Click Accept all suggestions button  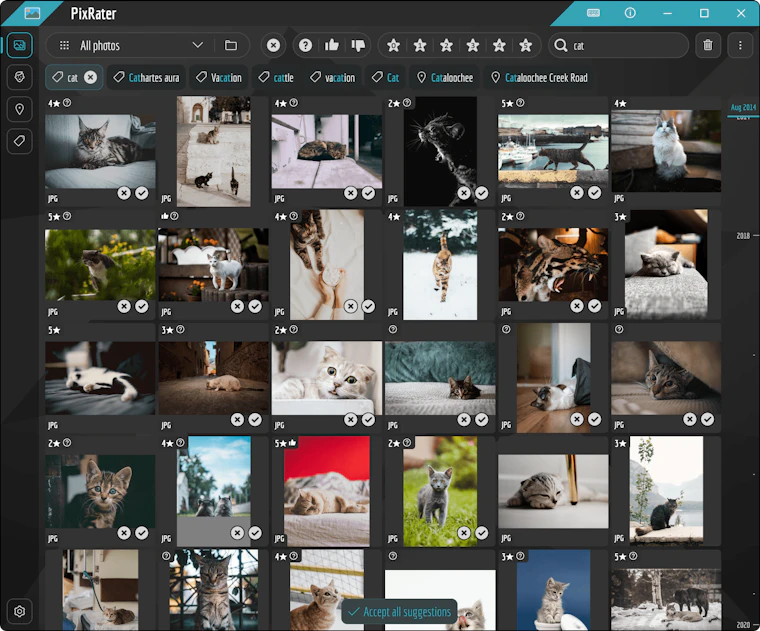pos(400,612)
